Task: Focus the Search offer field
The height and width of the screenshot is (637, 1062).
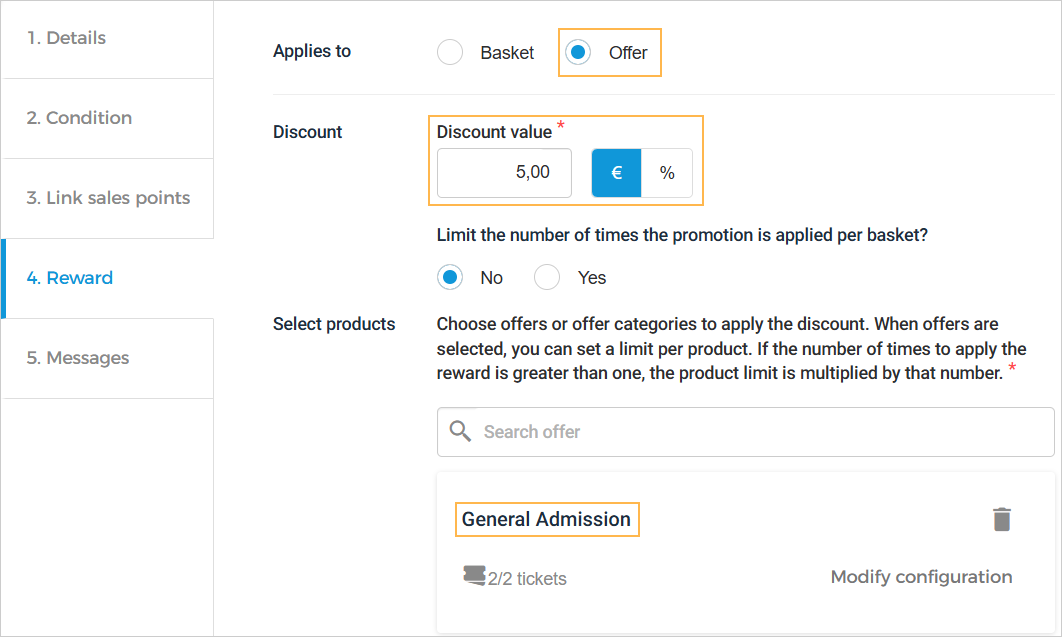Action: (x=760, y=432)
